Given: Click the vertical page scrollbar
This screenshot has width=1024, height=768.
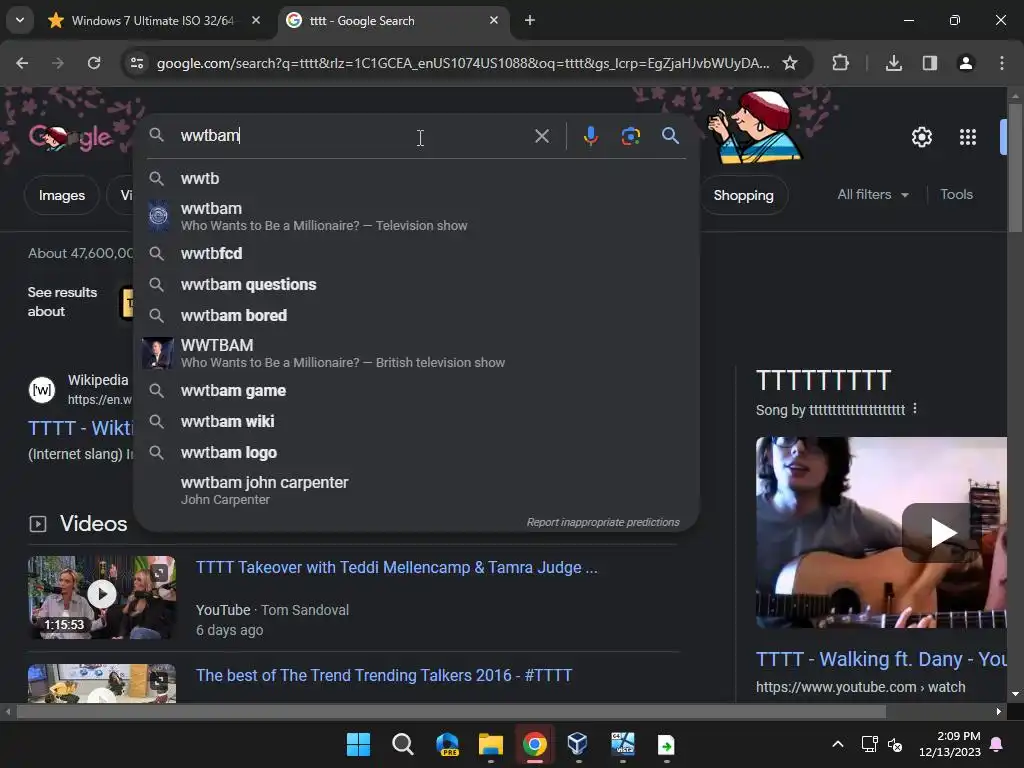Looking at the screenshot, I should coord(1015,167).
